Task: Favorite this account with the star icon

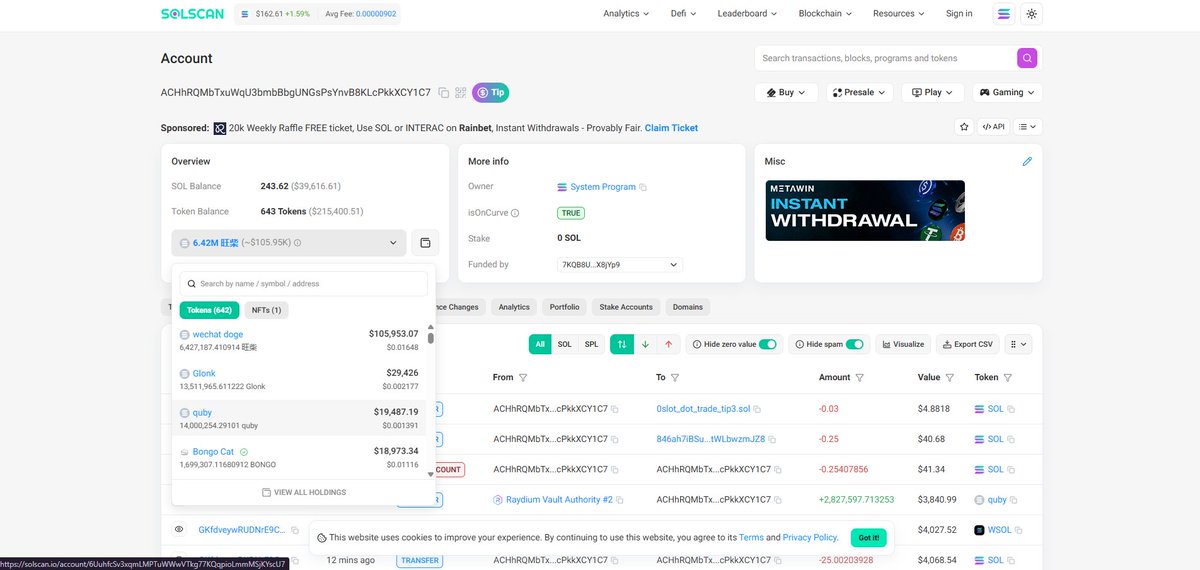Action: point(964,127)
